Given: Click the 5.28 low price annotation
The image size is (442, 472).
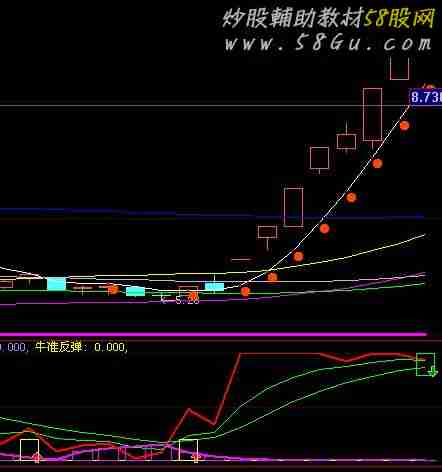Looking at the screenshot, I should click(x=180, y=300).
